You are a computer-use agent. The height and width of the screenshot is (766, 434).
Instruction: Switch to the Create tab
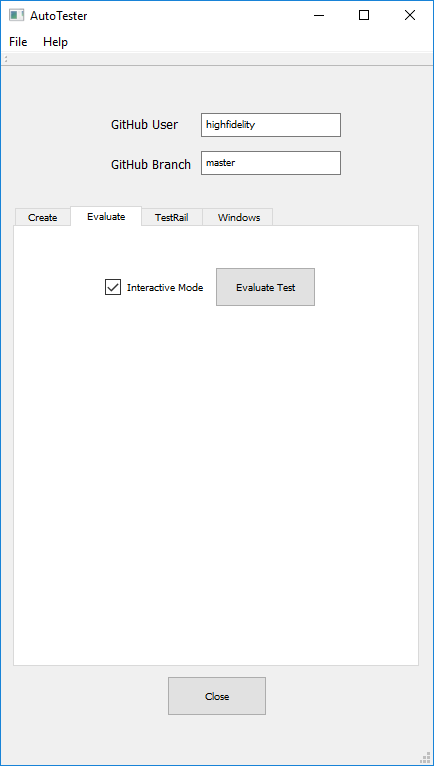[43, 217]
